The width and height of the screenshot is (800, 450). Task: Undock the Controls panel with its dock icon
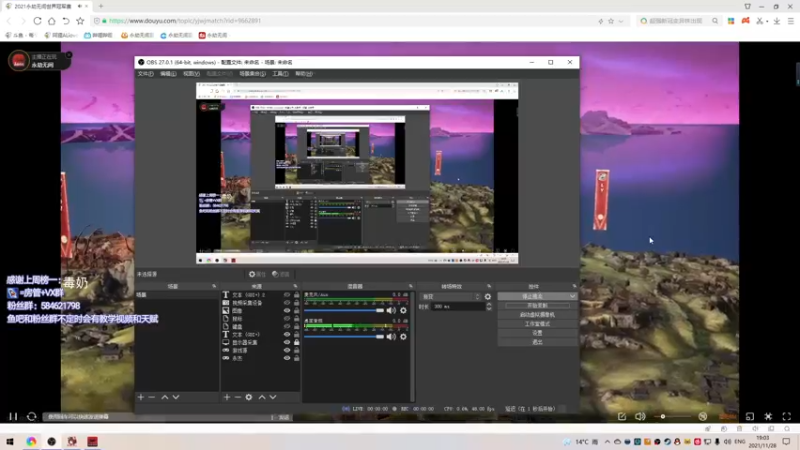574,286
